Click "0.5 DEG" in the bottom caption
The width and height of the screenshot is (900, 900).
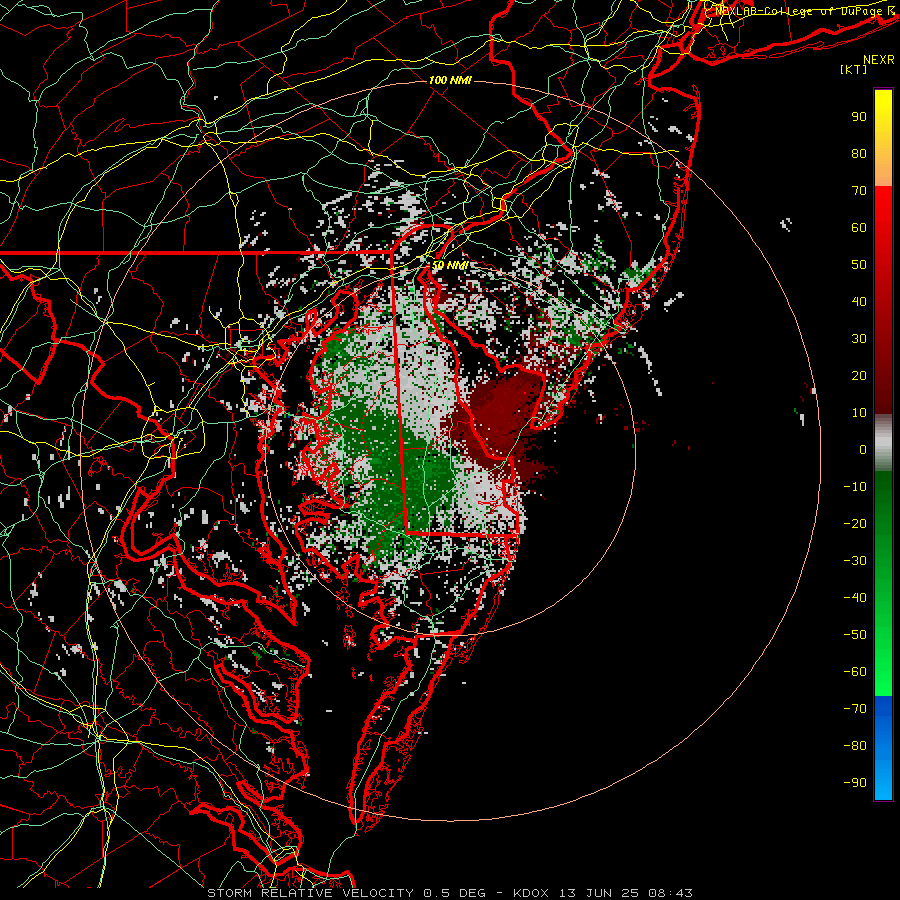[x=454, y=893]
